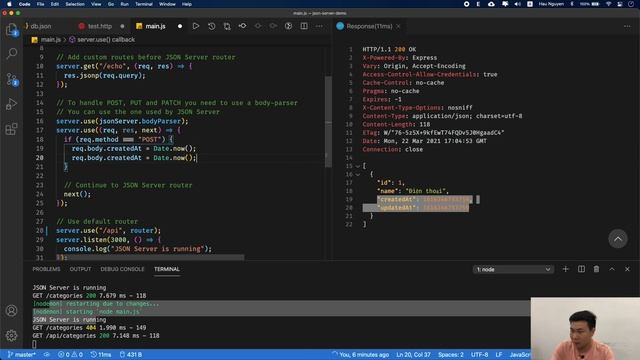Click UTF-8 encoding status item
This screenshot has width=640, height=360.
tap(480, 354)
